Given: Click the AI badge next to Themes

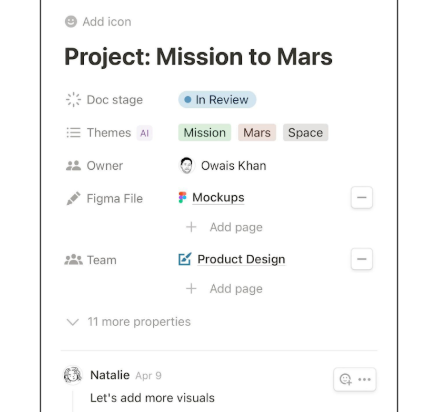Looking at the screenshot, I should (144, 133).
